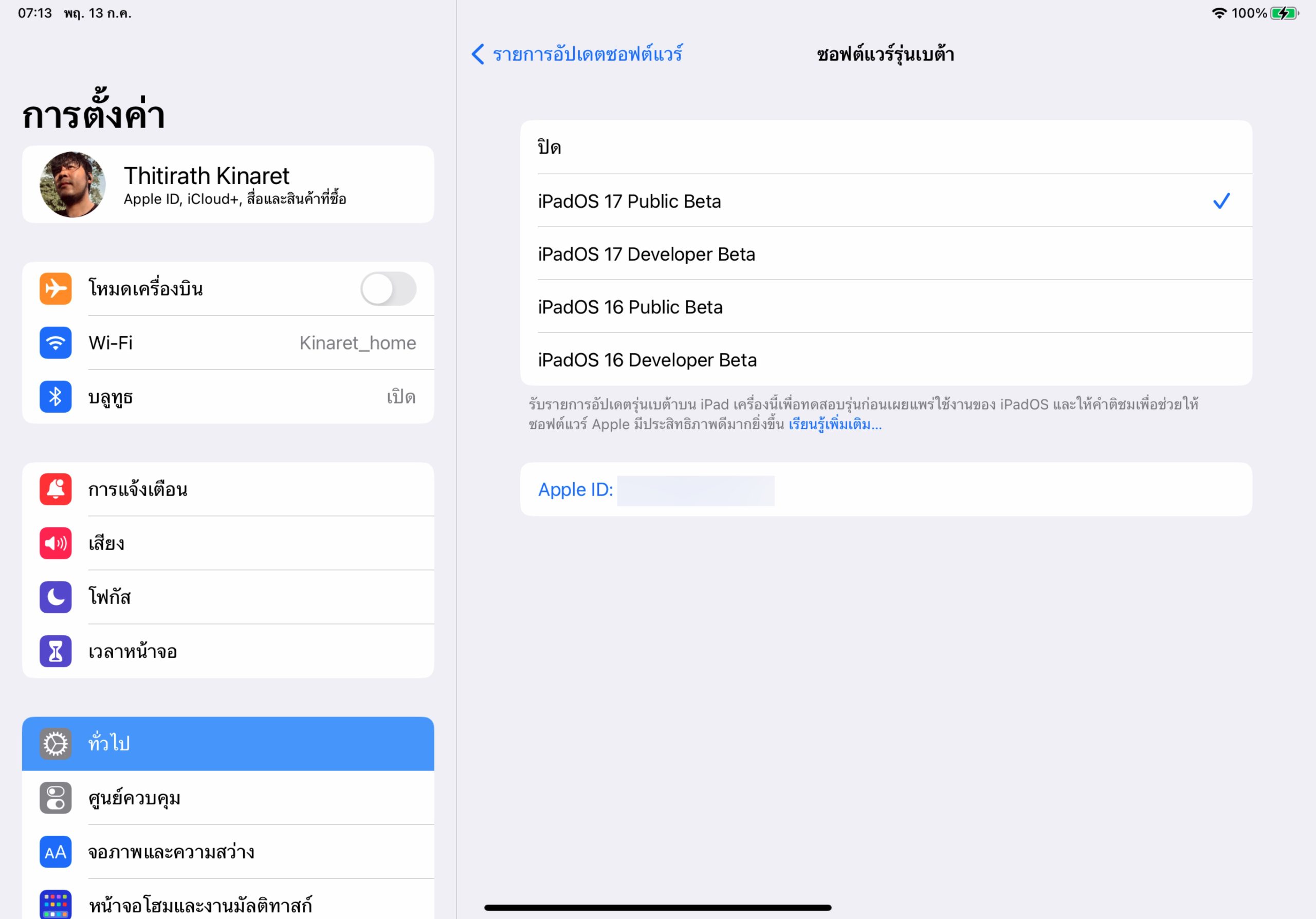This screenshot has height=919, width=1316.
Task: Open the Thitirath Kinaret Apple ID profile
Action: 228,185
